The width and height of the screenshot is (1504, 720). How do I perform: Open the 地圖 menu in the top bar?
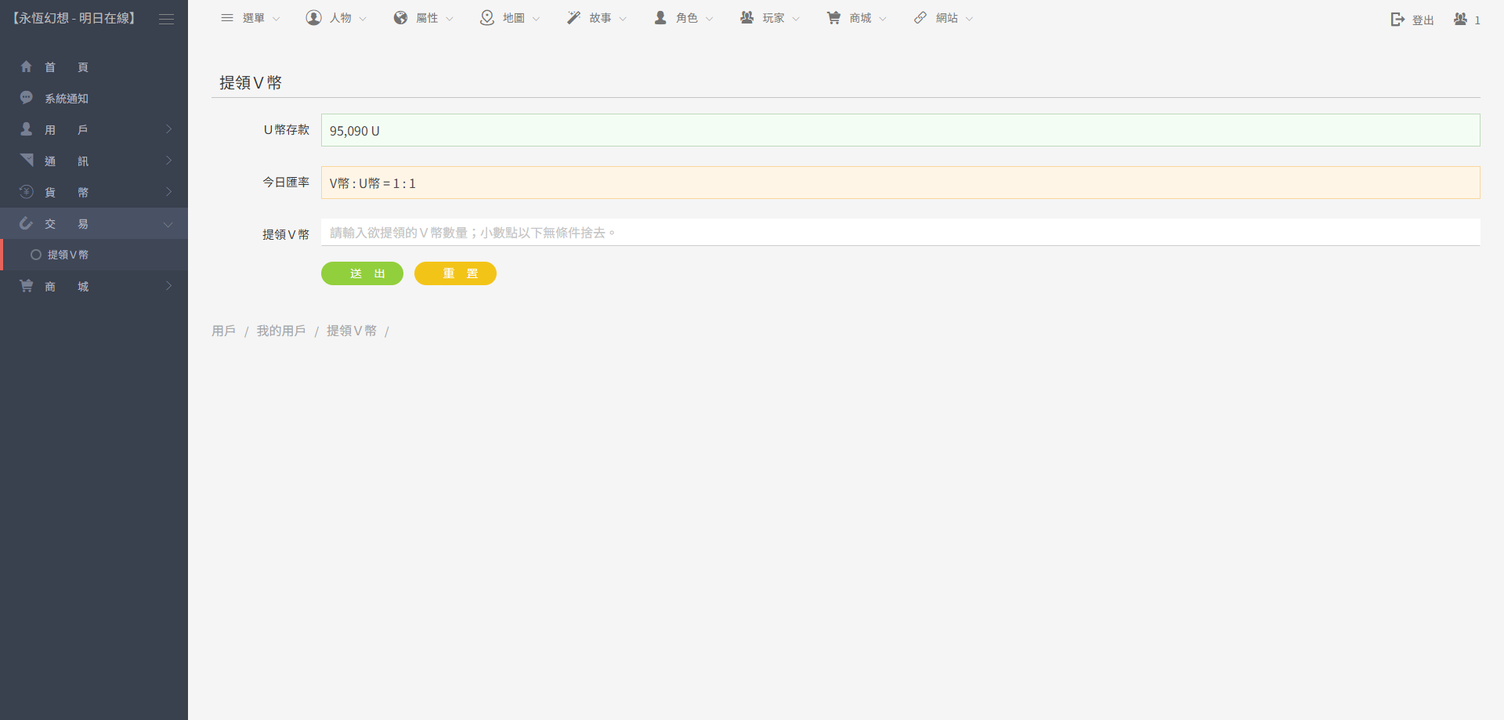pos(511,18)
